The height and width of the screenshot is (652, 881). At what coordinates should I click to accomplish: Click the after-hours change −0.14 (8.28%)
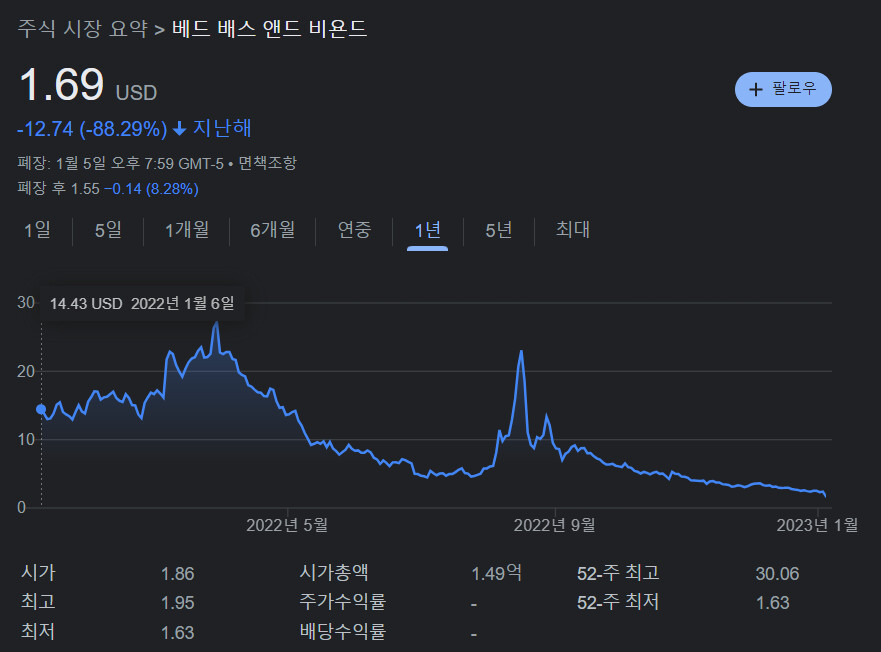(x=151, y=189)
